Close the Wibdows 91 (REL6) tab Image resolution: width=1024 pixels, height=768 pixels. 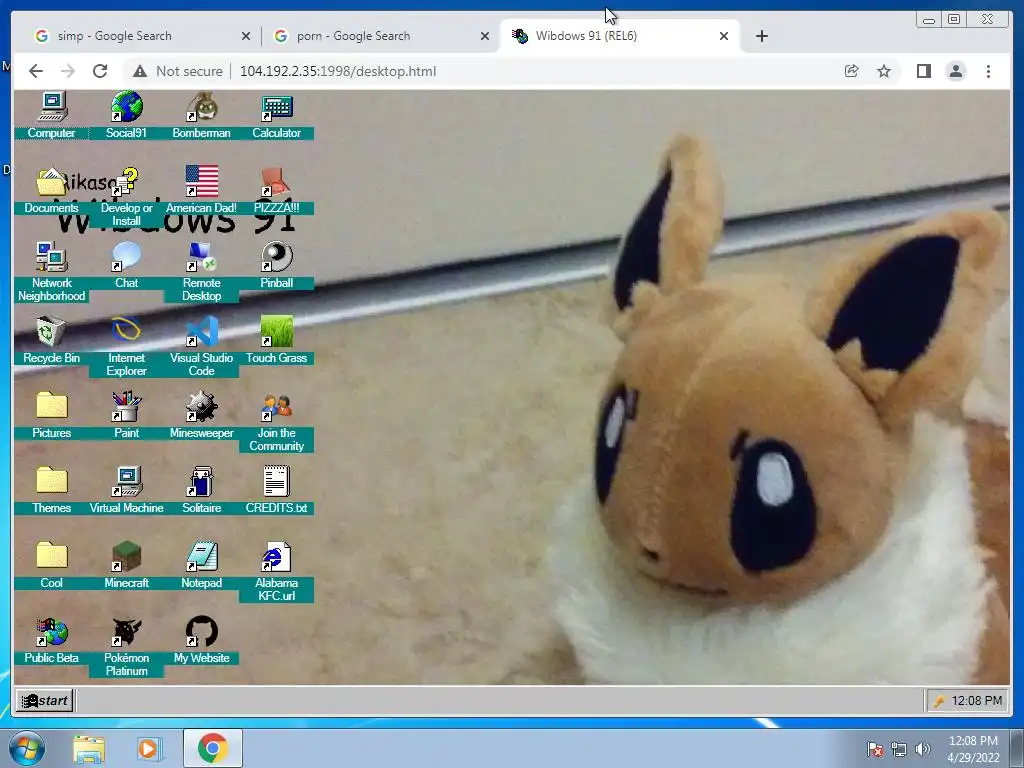click(x=724, y=36)
